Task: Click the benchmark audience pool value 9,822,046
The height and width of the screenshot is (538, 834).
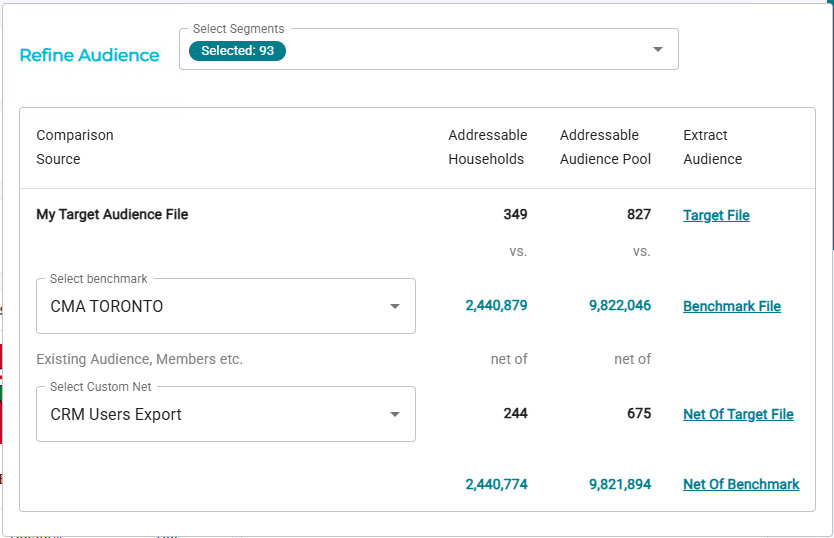Action: pyautogui.click(x=620, y=306)
